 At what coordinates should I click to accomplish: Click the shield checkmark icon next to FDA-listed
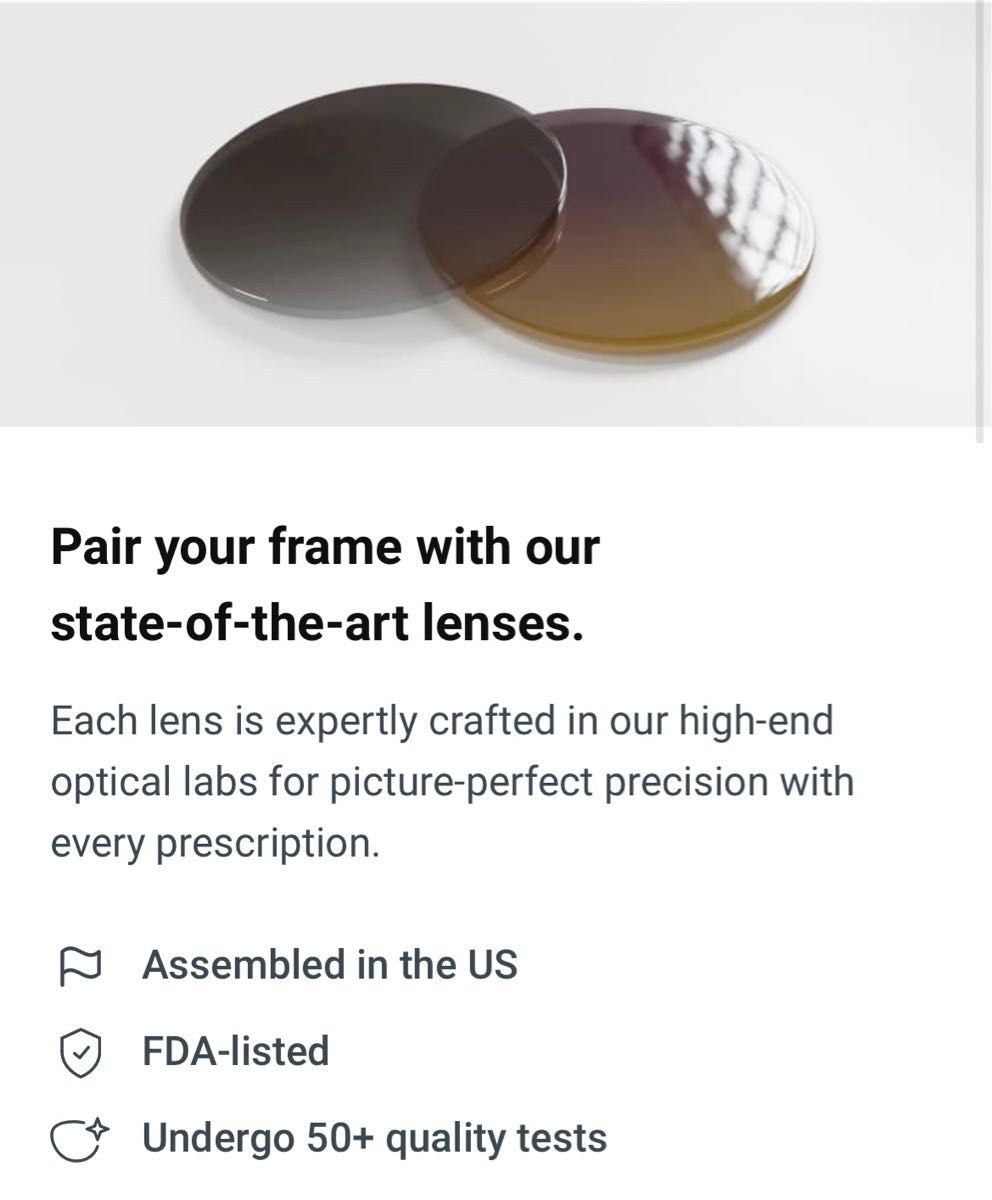point(81,1053)
